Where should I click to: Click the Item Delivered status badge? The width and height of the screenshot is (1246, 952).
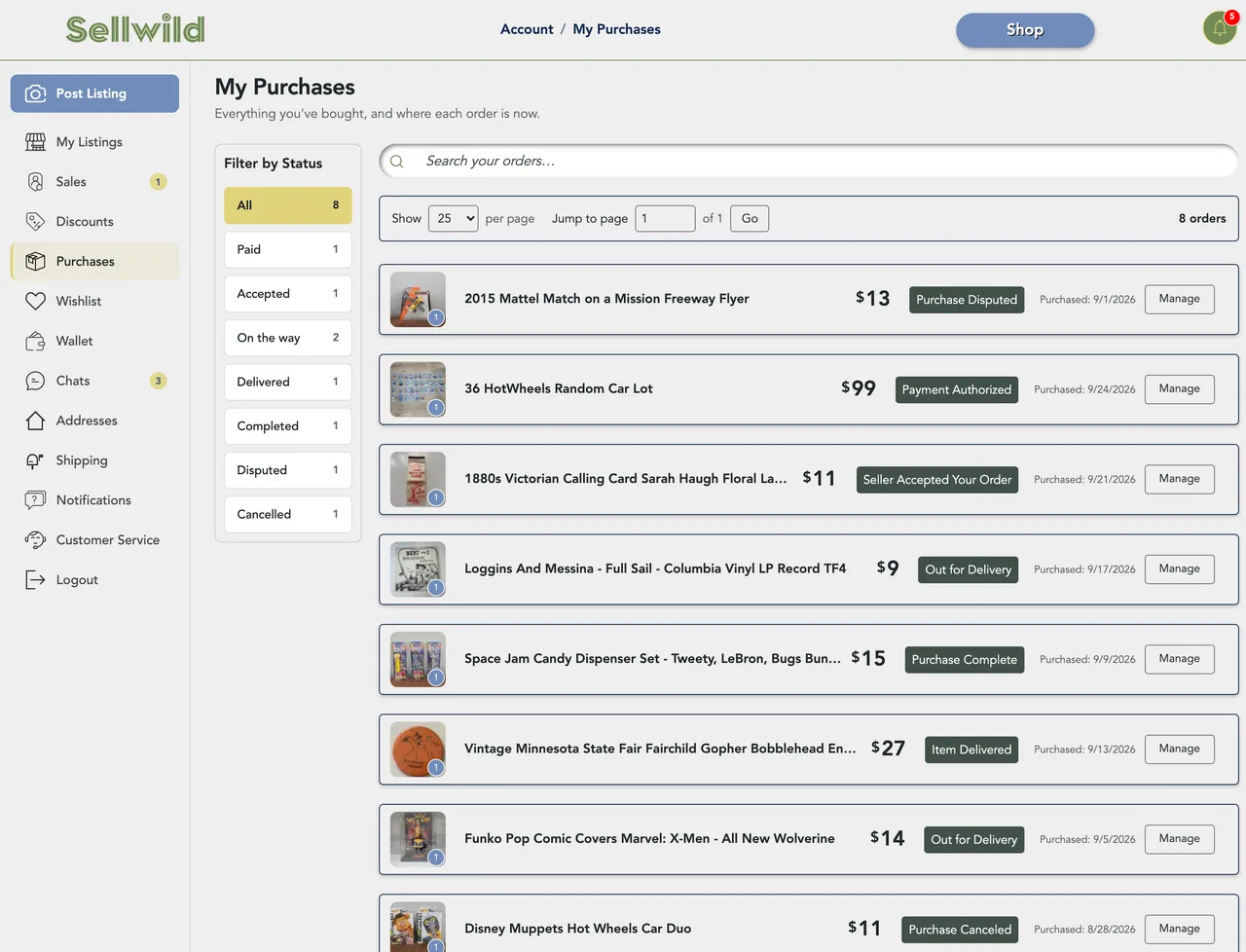971,751
